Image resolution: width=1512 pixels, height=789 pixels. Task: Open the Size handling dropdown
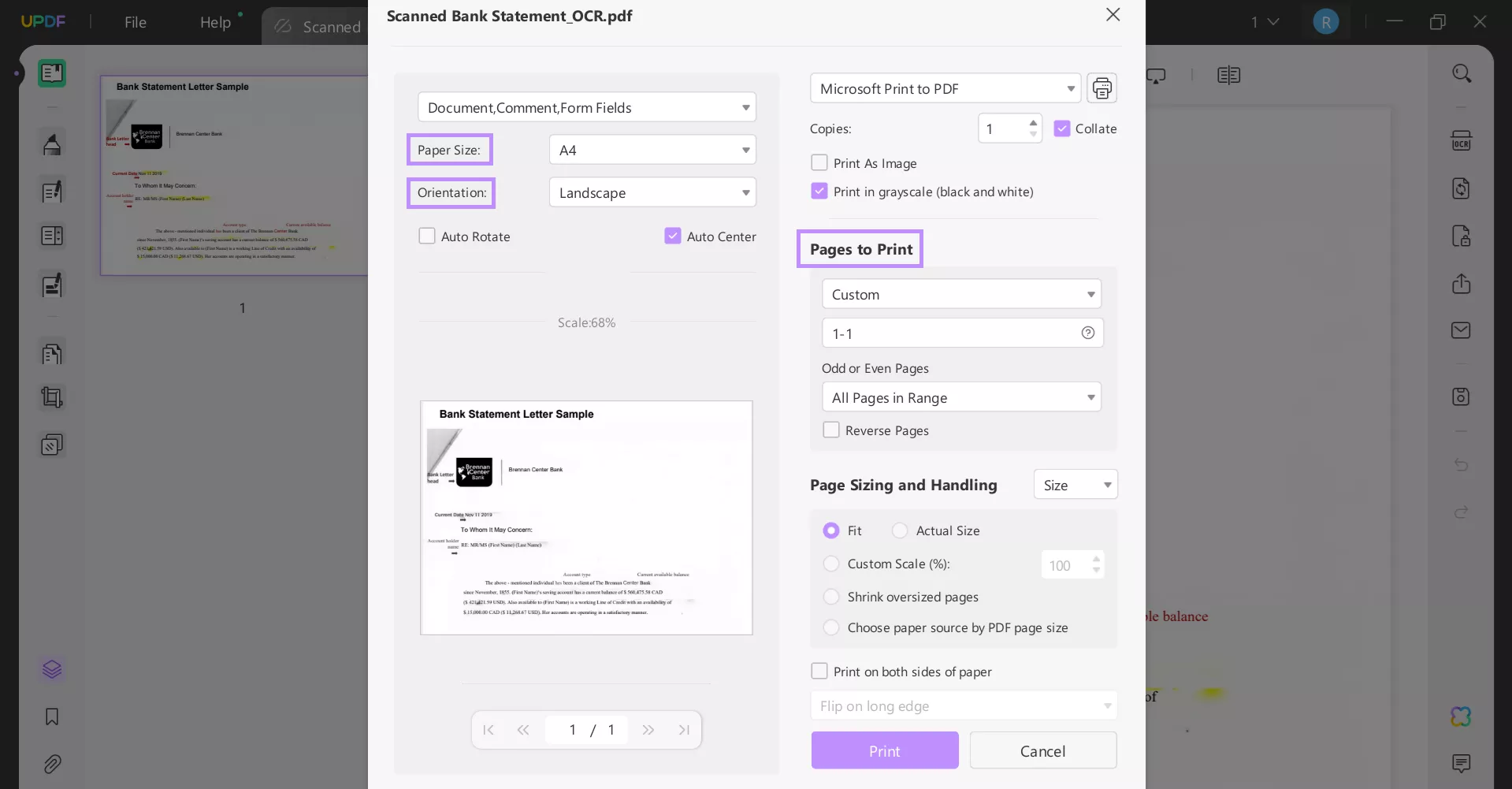pyautogui.click(x=1075, y=485)
